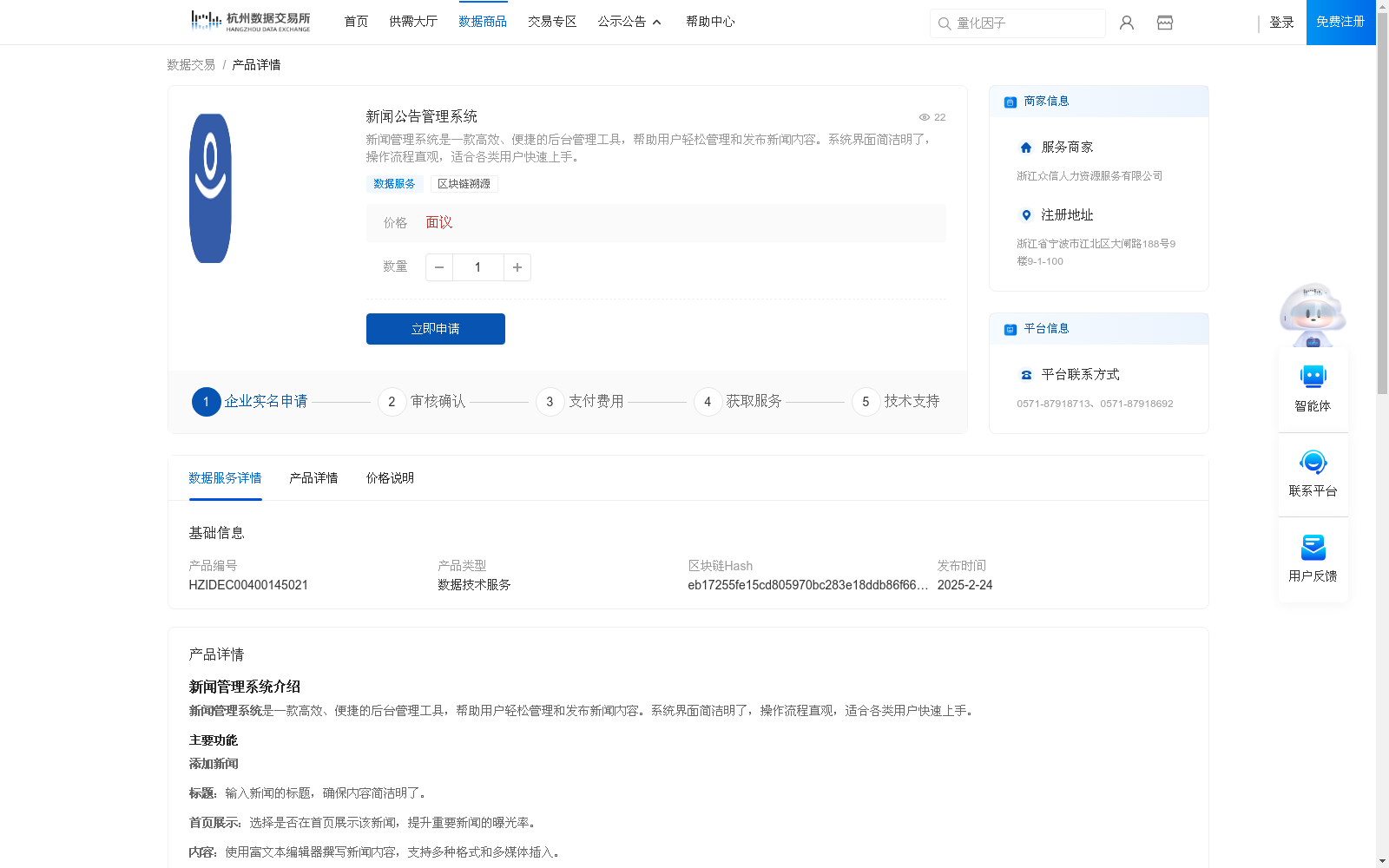Click the publish date 2025-2-24
1389x868 pixels.
tap(964, 585)
